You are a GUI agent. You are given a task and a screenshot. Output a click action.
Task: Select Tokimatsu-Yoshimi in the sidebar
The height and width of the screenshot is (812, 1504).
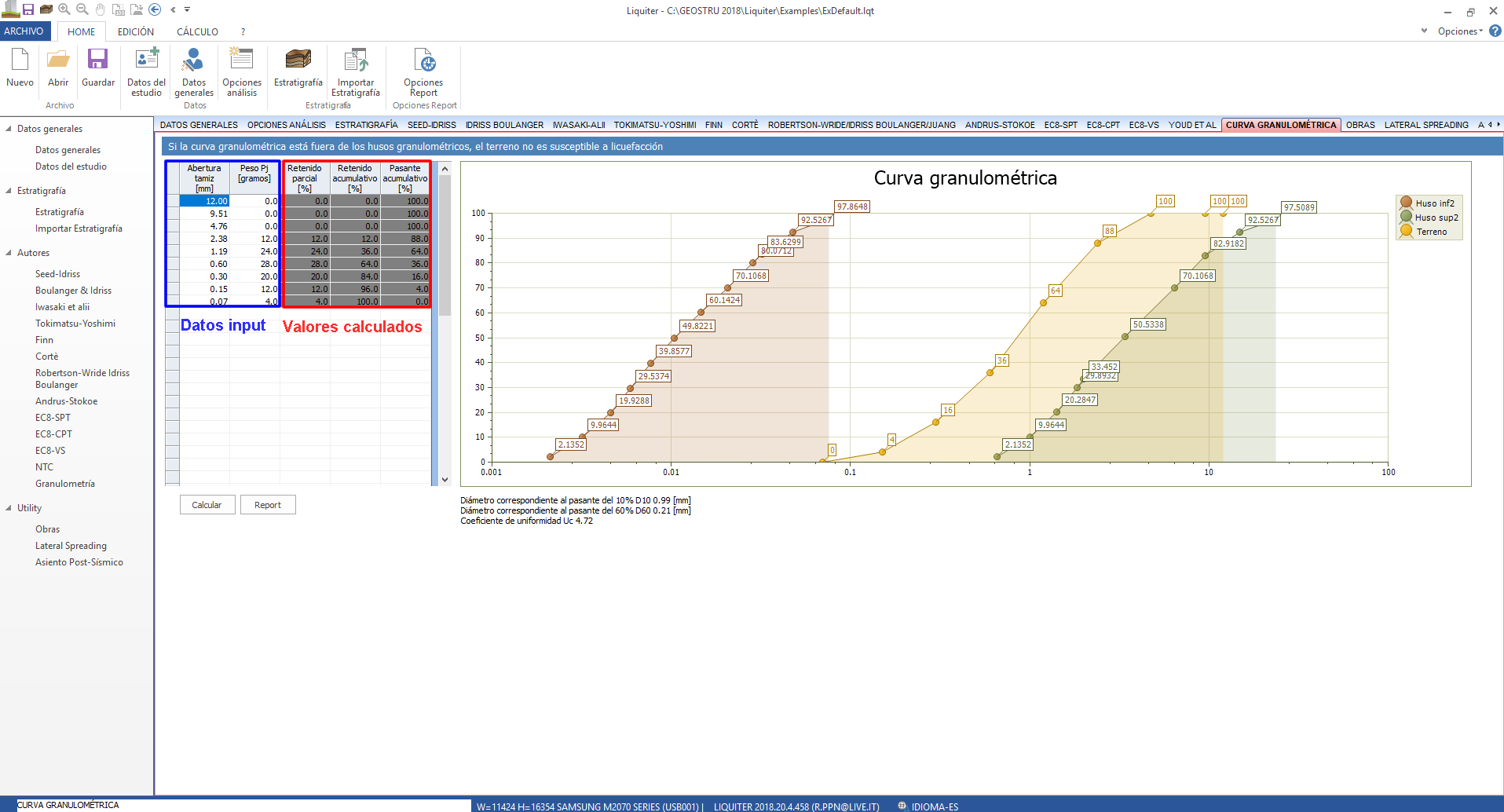[x=75, y=324]
